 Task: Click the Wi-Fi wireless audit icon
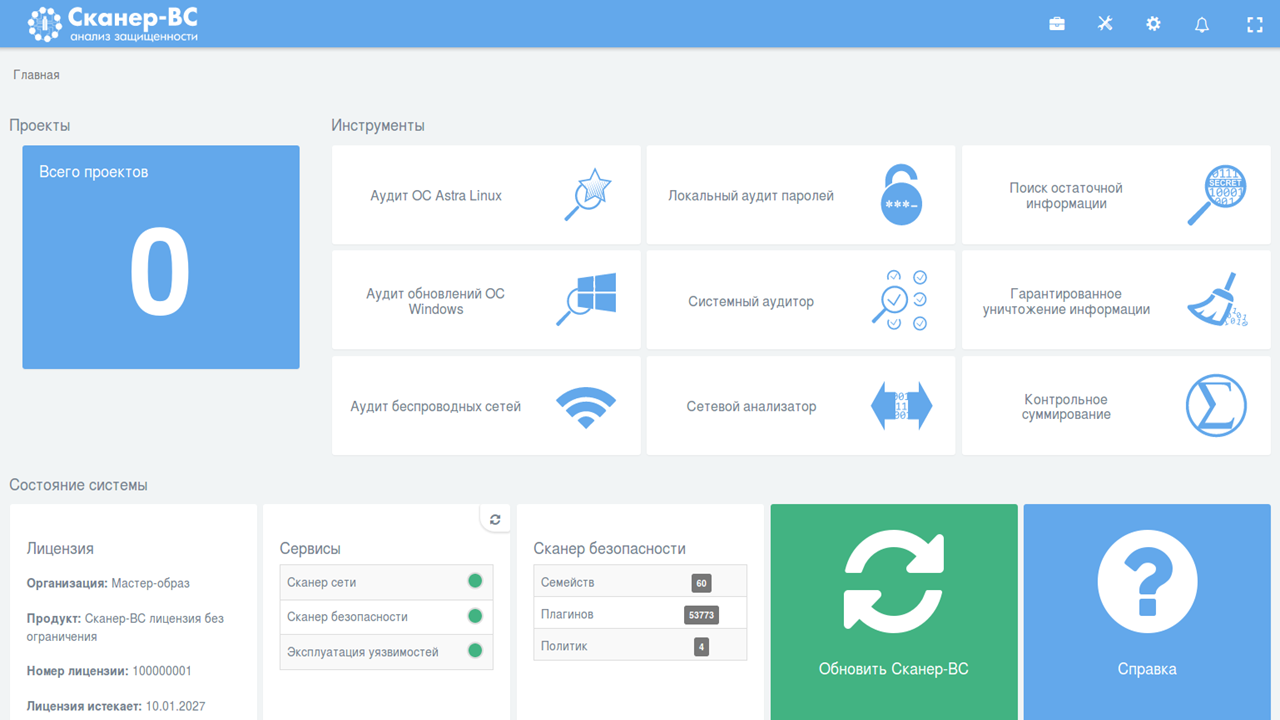[x=587, y=407]
